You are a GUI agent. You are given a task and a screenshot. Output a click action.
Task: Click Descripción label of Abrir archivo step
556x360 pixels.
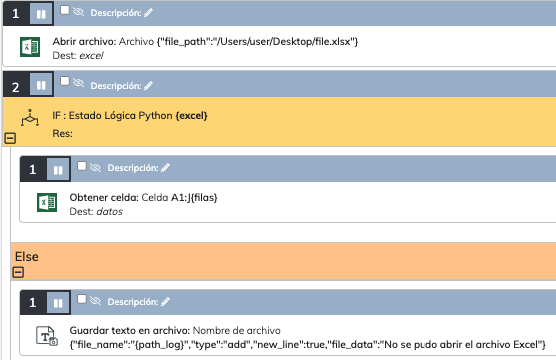click(116, 13)
